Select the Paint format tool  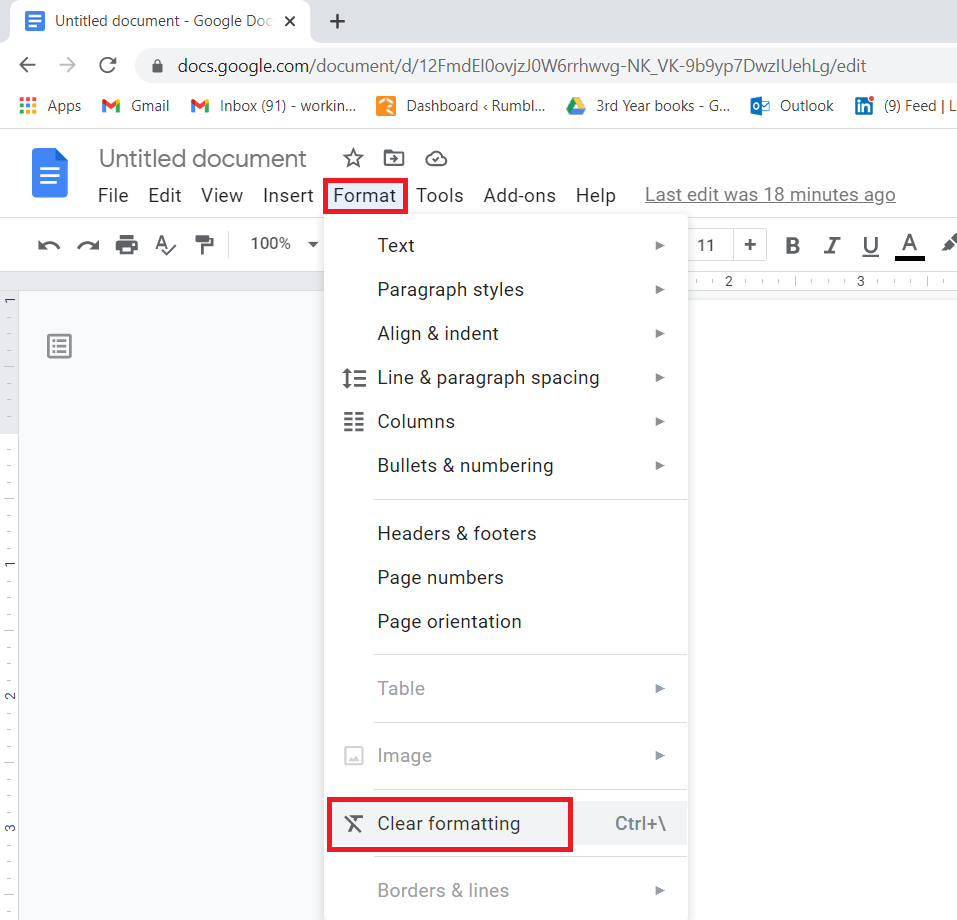[205, 245]
